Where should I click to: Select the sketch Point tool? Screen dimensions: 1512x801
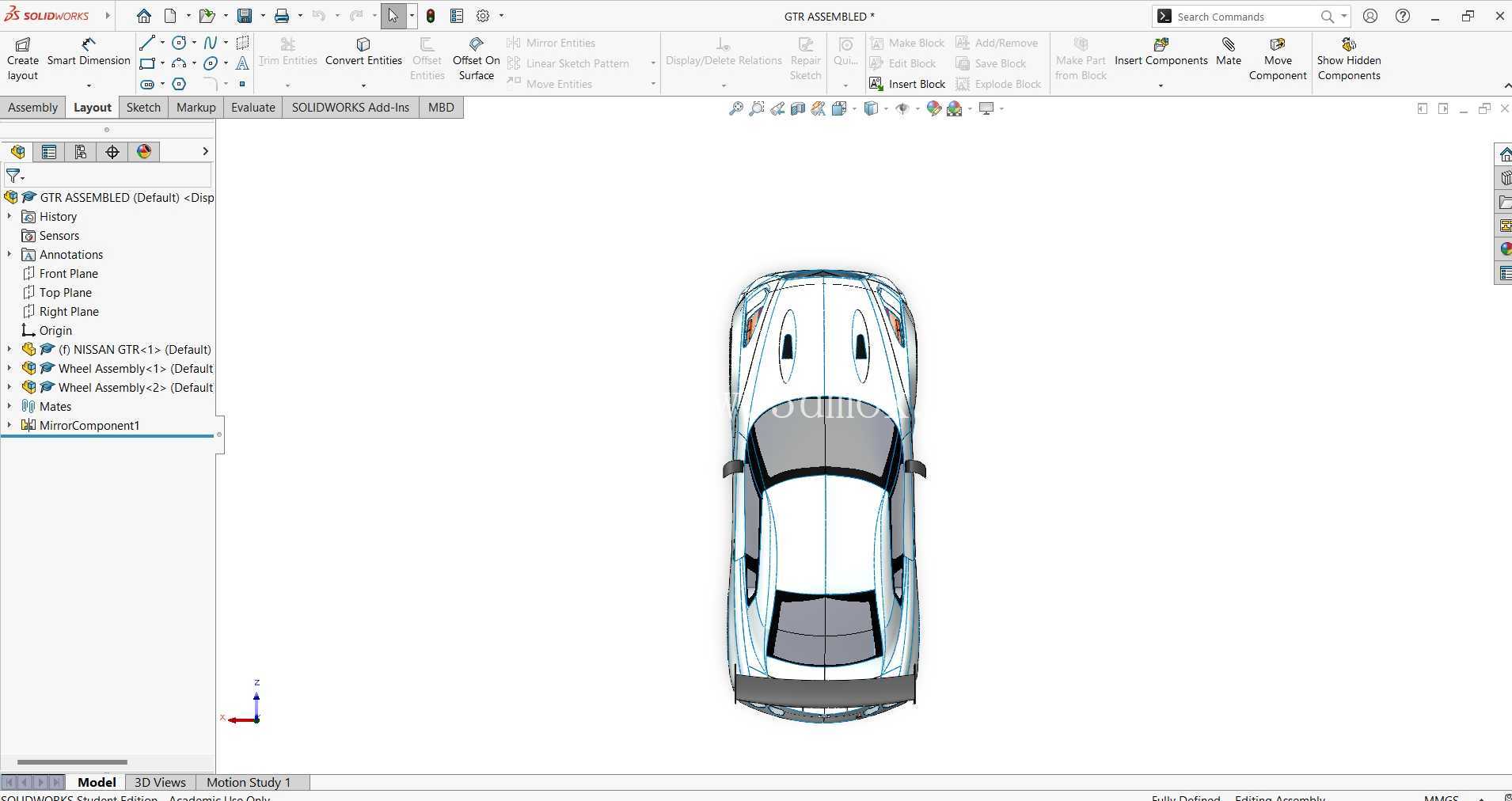click(x=242, y=84)
